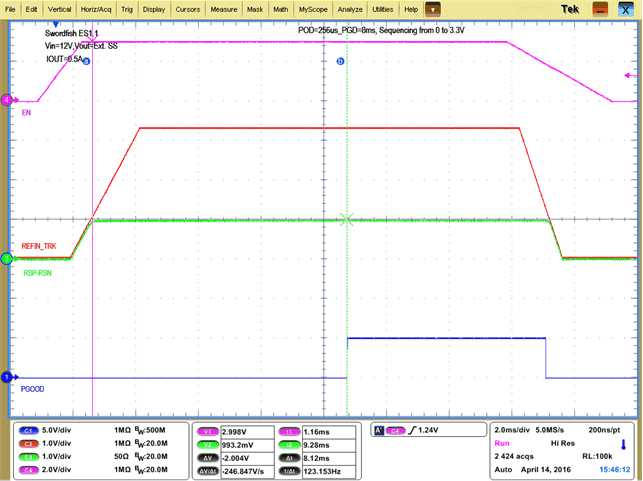Viewport: 643px width, 481px height.
Task: Click the t2 cursor time badge
Action: [x=289, y=445]
